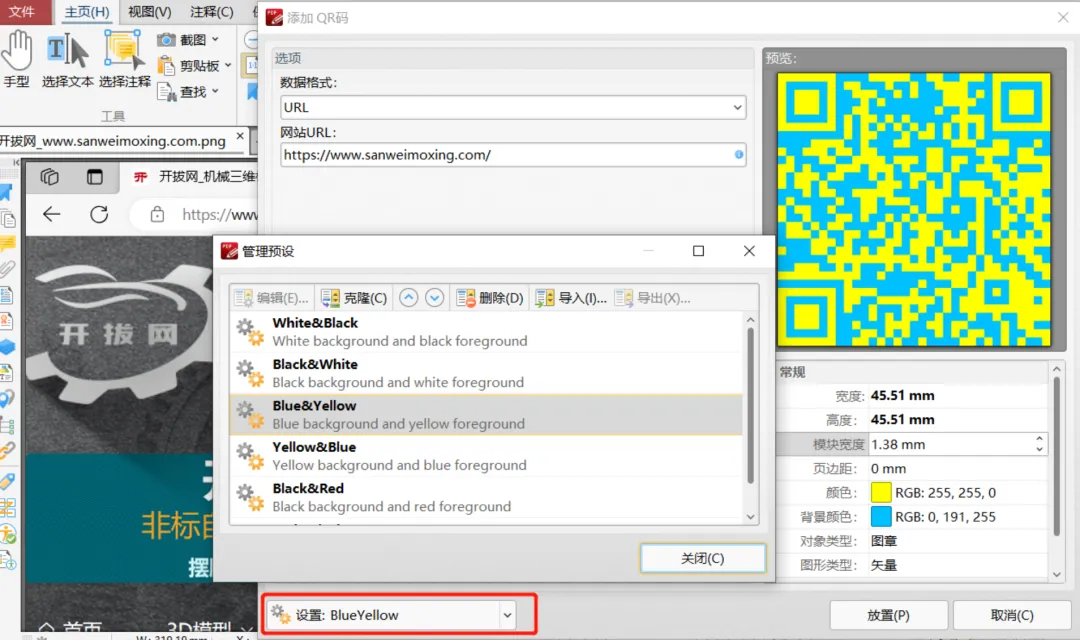Viewport: 1080px width, 640px height.
Task: Expand the data format URL dropdown
Action: click(x=737, y=107)
